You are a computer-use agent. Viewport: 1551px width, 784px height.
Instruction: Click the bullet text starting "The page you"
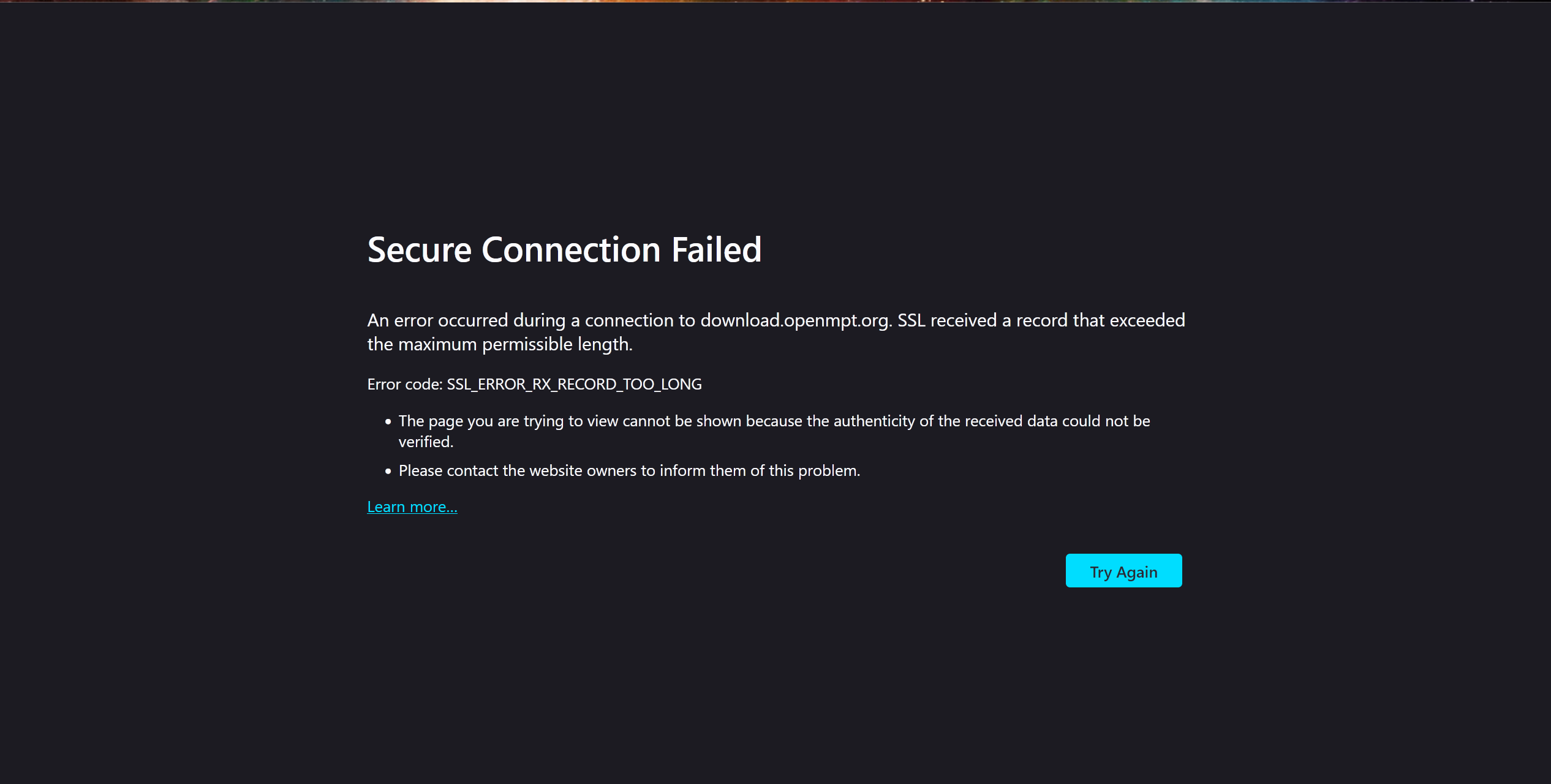point(774,421)
